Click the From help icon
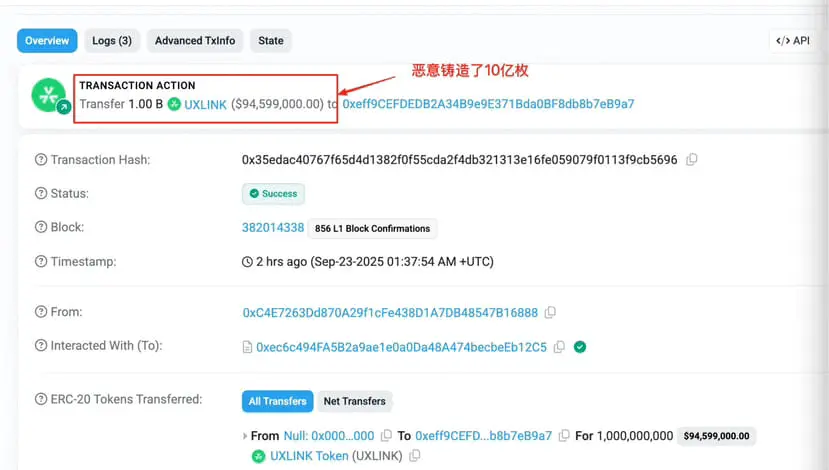Screen dimensions: 829x470 (x=41, y=312)
